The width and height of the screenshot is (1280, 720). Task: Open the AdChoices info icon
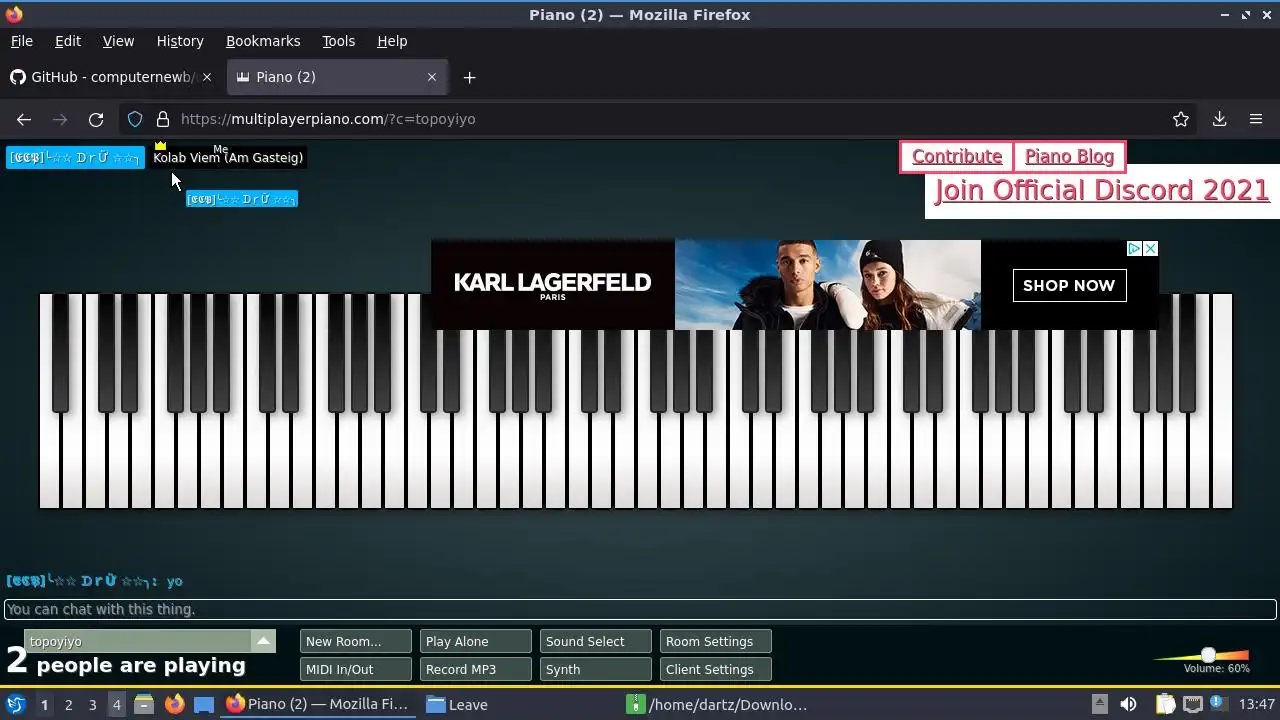(1135, 248)
